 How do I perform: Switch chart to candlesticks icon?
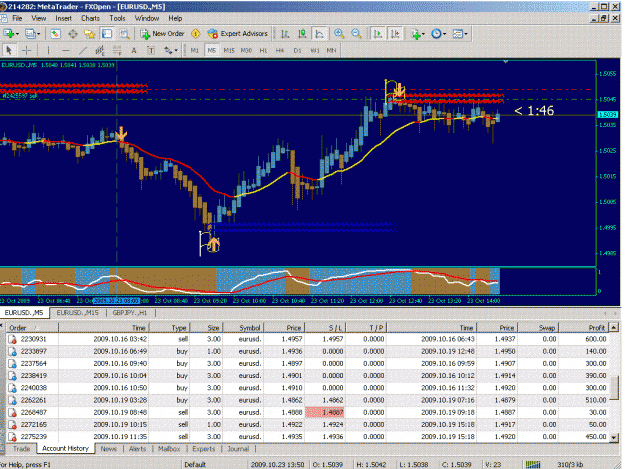coord(302,34)
